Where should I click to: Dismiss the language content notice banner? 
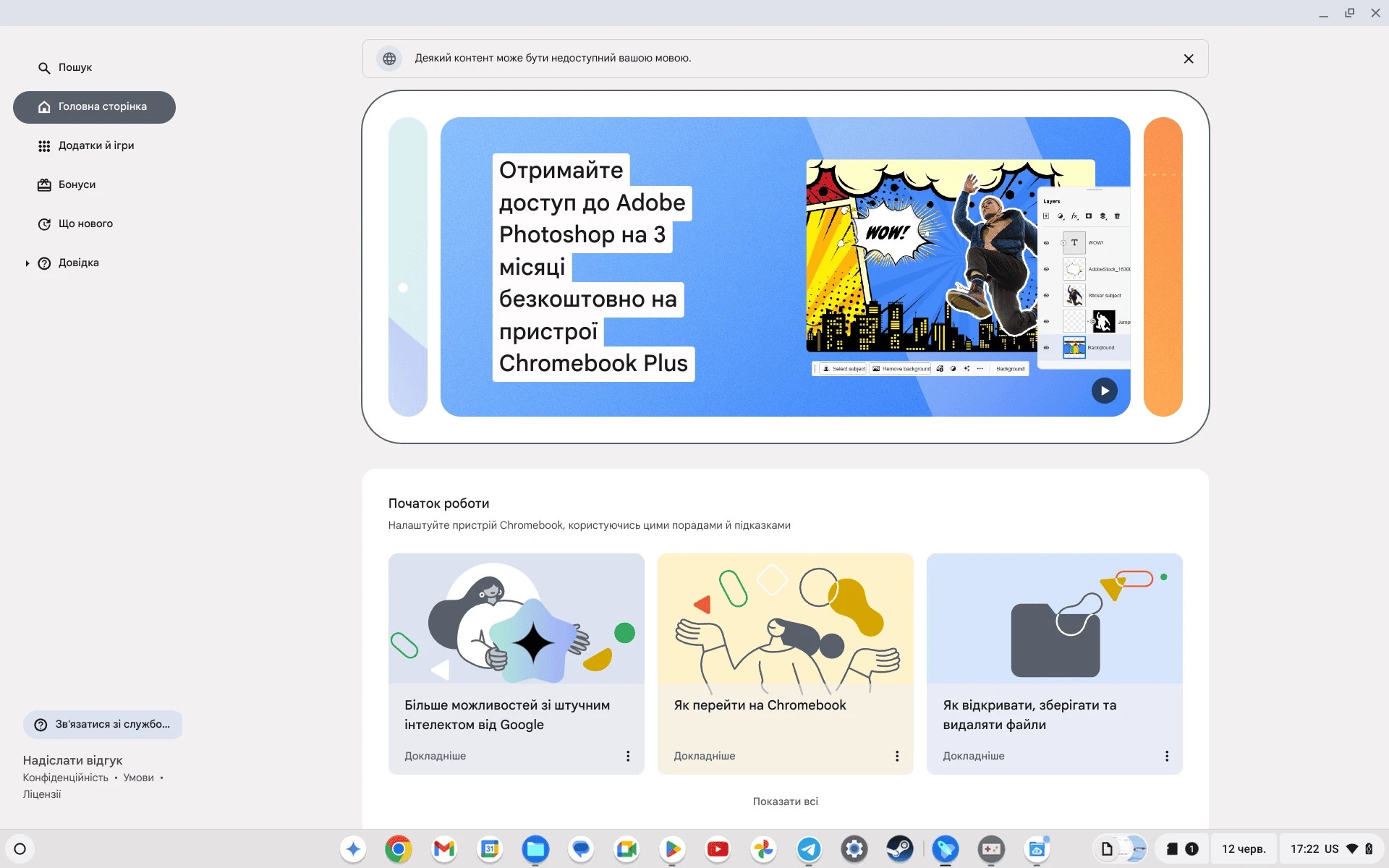click(1189, 59)
